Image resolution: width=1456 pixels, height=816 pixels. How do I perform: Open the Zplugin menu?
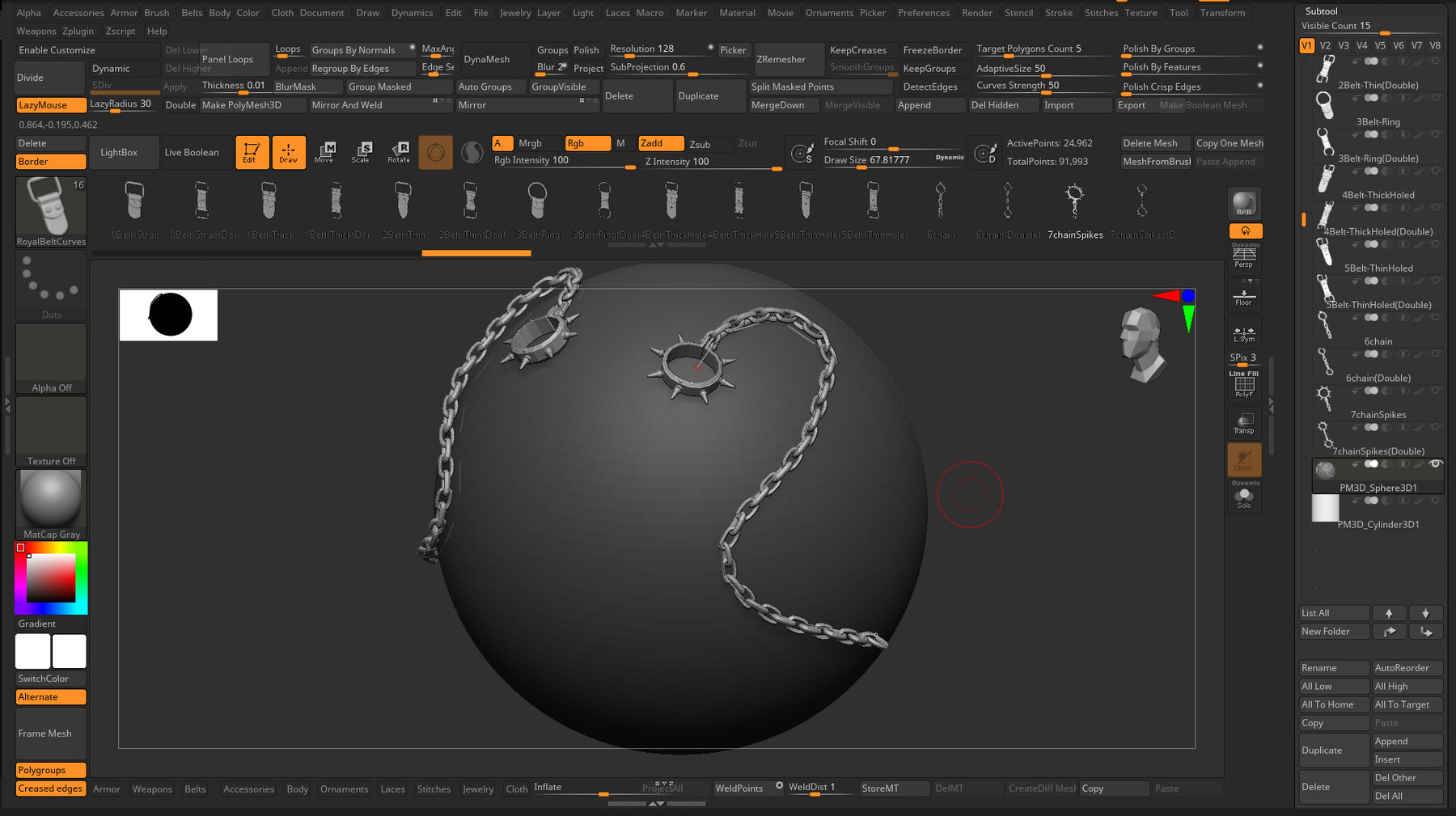click(78, 31)
